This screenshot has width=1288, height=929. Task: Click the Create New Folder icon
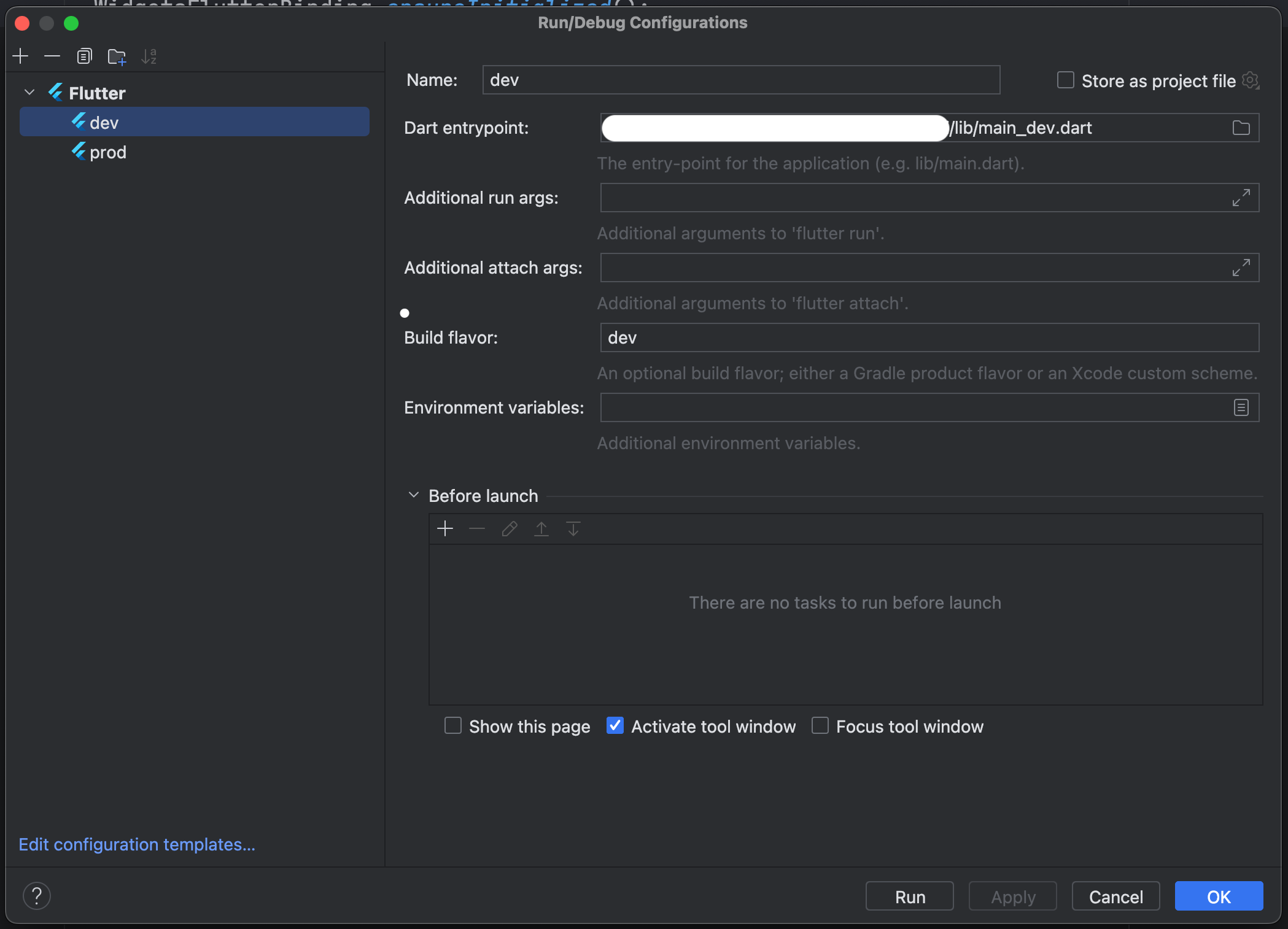point(117,56)
